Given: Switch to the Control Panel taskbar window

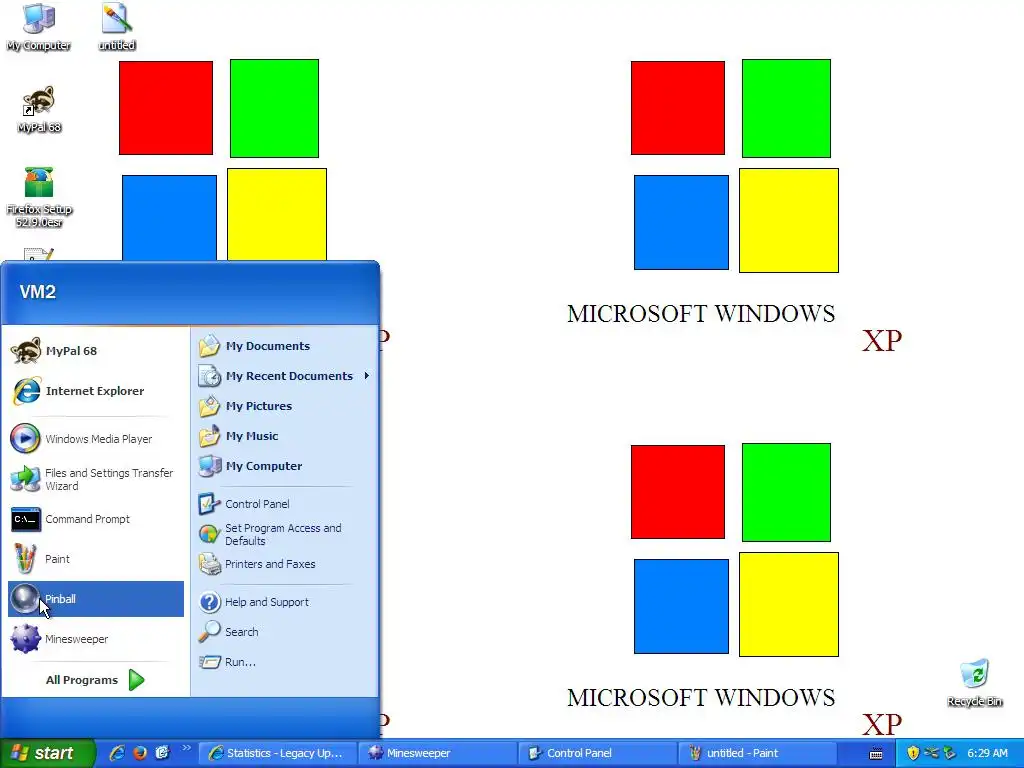Looking at the screenshot, I should 598,753.
